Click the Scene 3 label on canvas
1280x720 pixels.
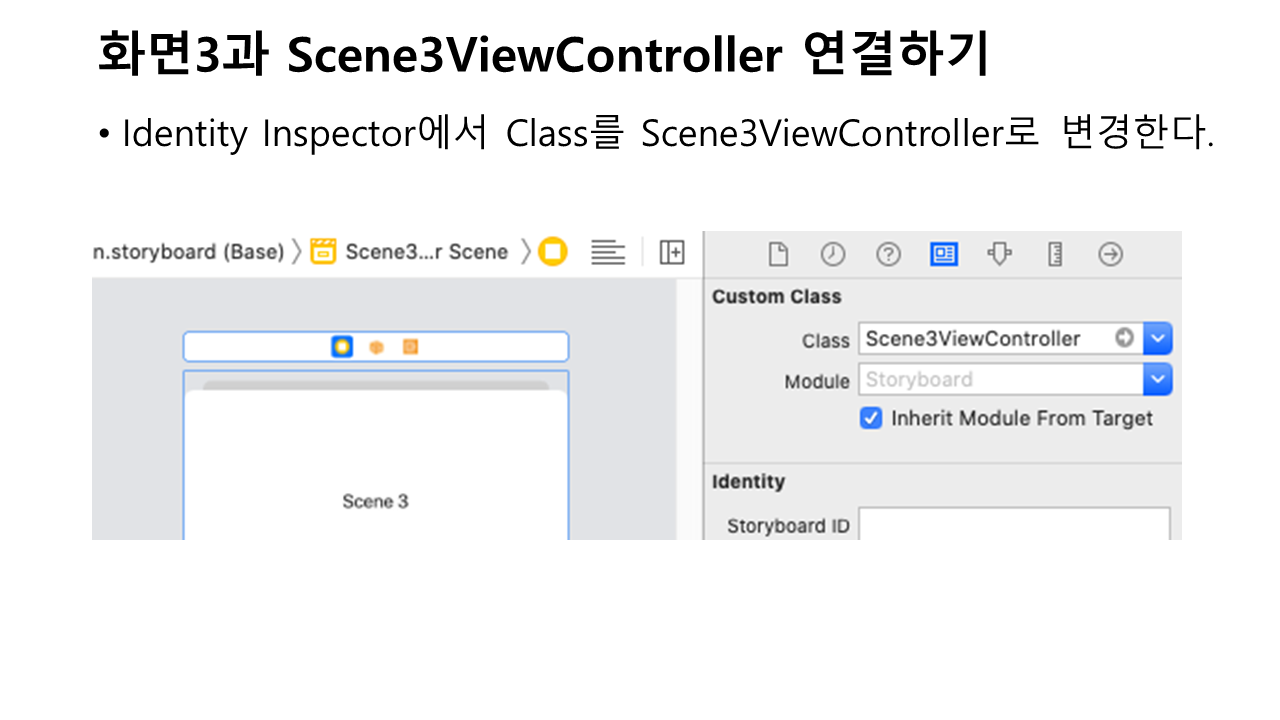[x=375, y=501]
